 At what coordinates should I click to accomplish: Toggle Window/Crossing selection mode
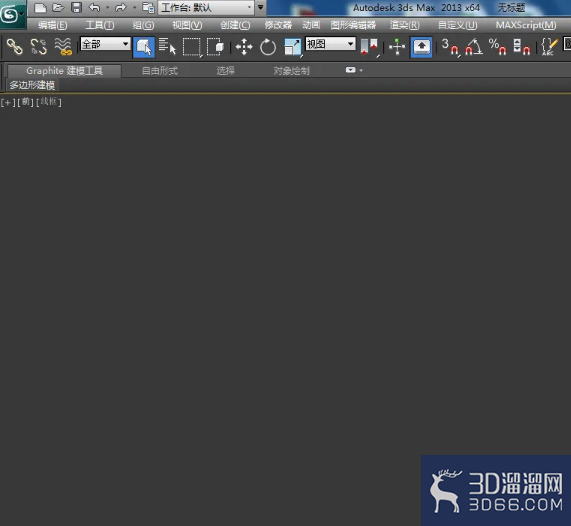pyautogui.click(x=215, y=47)
